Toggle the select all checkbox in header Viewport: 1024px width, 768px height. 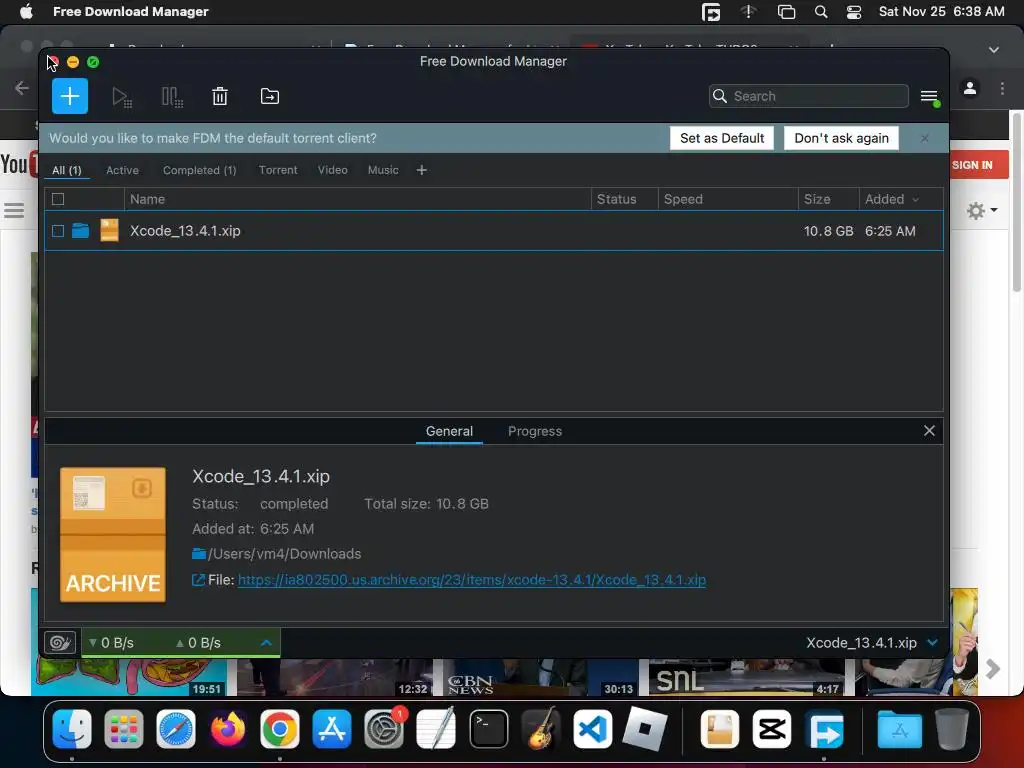click(x=58, y=199)
